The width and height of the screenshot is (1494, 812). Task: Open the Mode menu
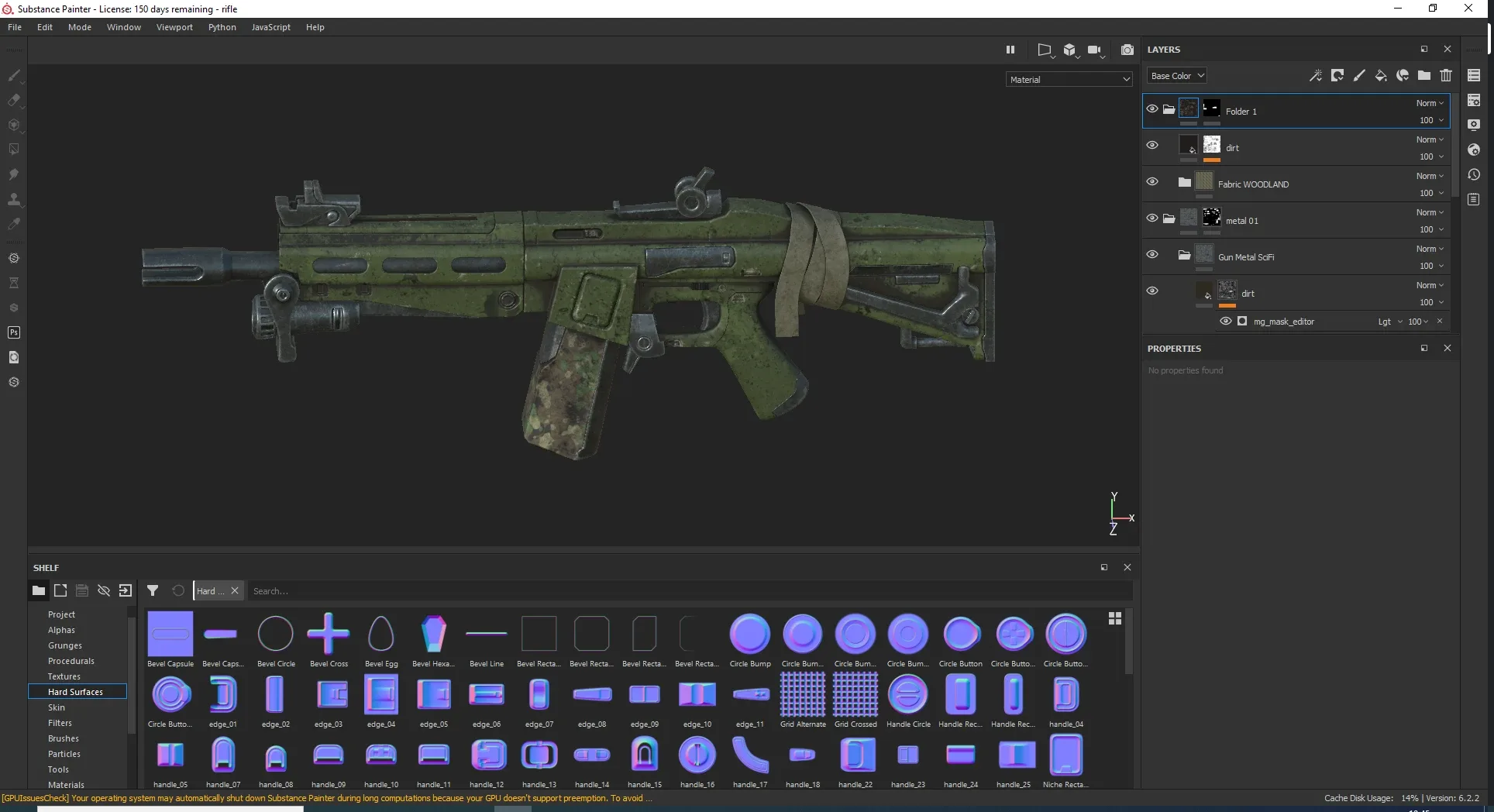coord(80,27)
